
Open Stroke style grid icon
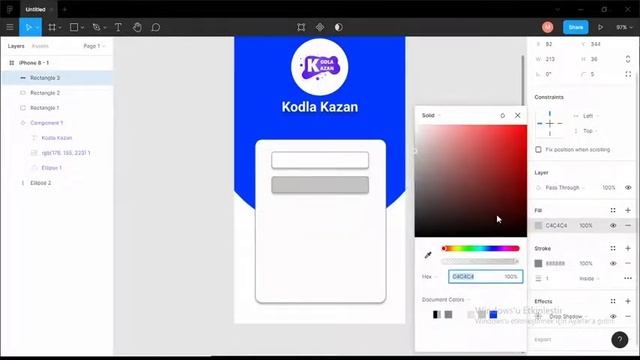pyautogui.click(x=613, y=248)
